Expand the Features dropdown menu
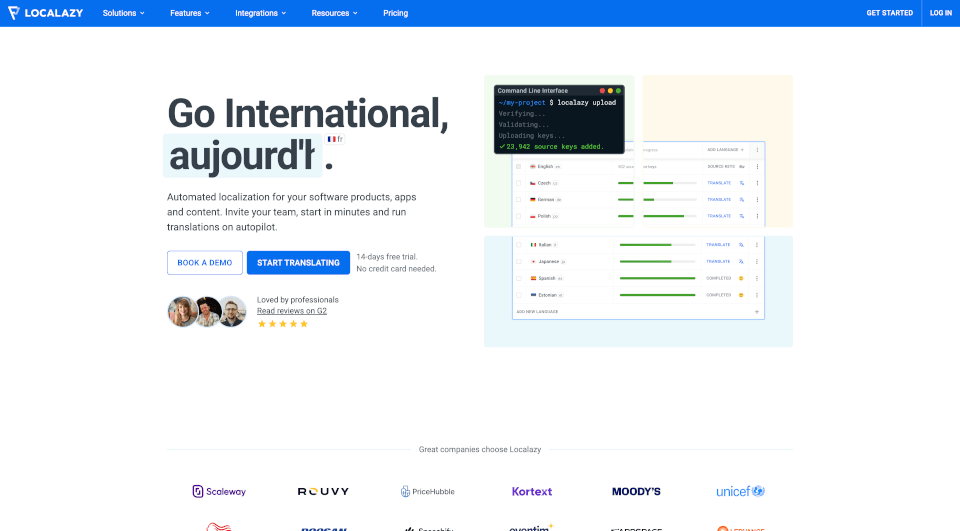This screenshot has height=531, width=960. click(190, 13)
